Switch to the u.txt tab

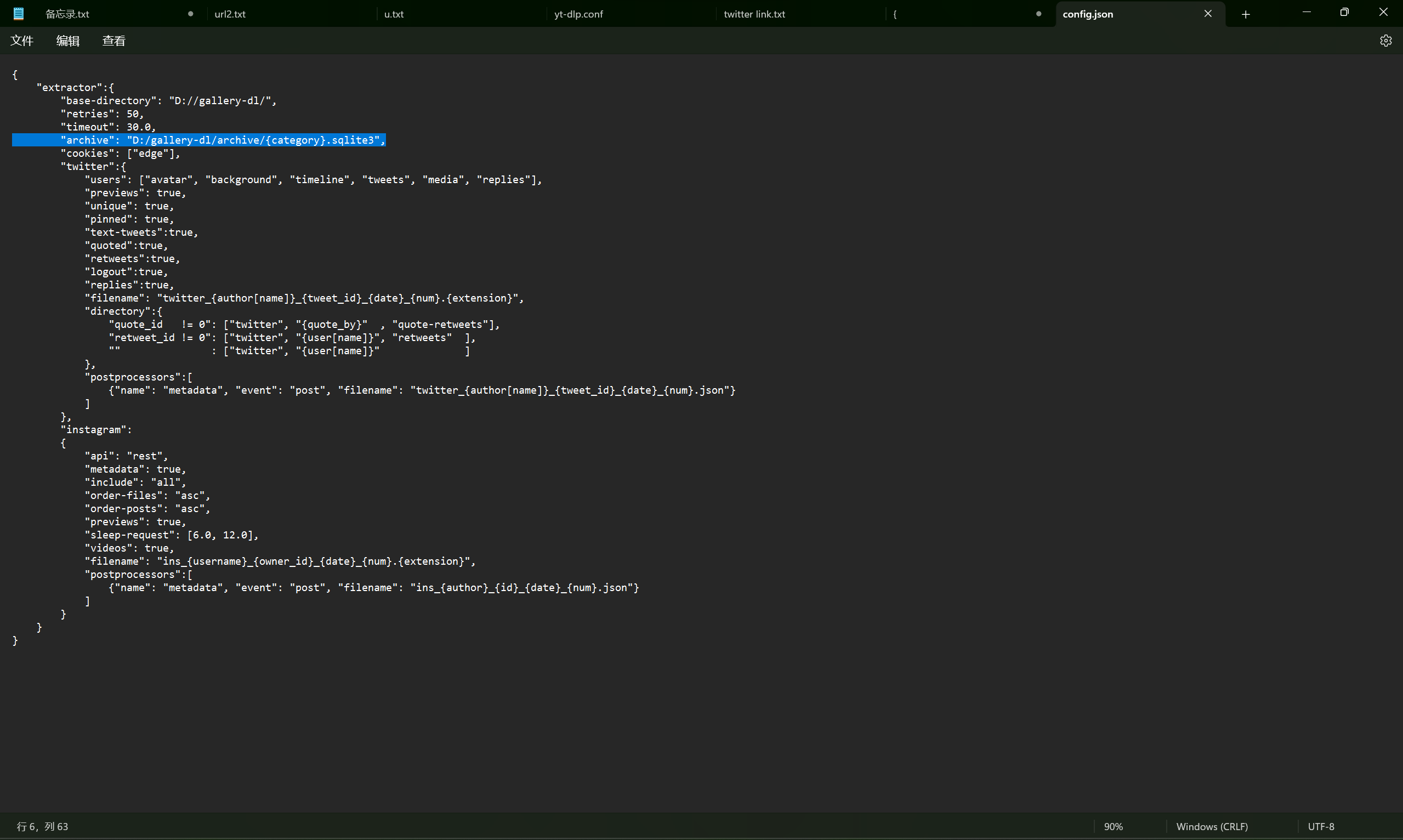pyautogui.click(x=394, y=14)
